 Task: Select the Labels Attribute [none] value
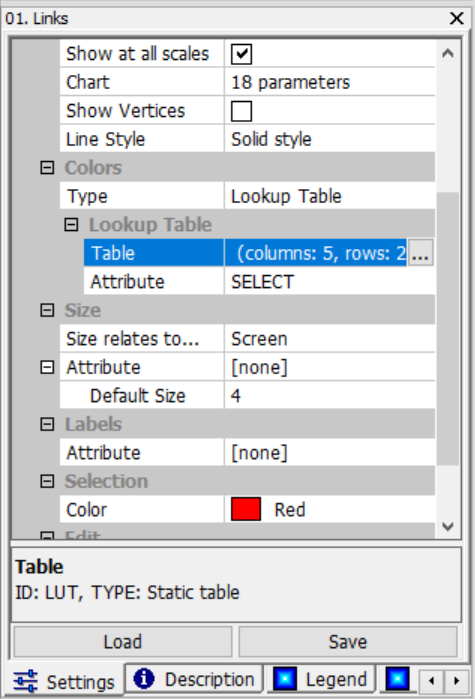coord(330,453)
